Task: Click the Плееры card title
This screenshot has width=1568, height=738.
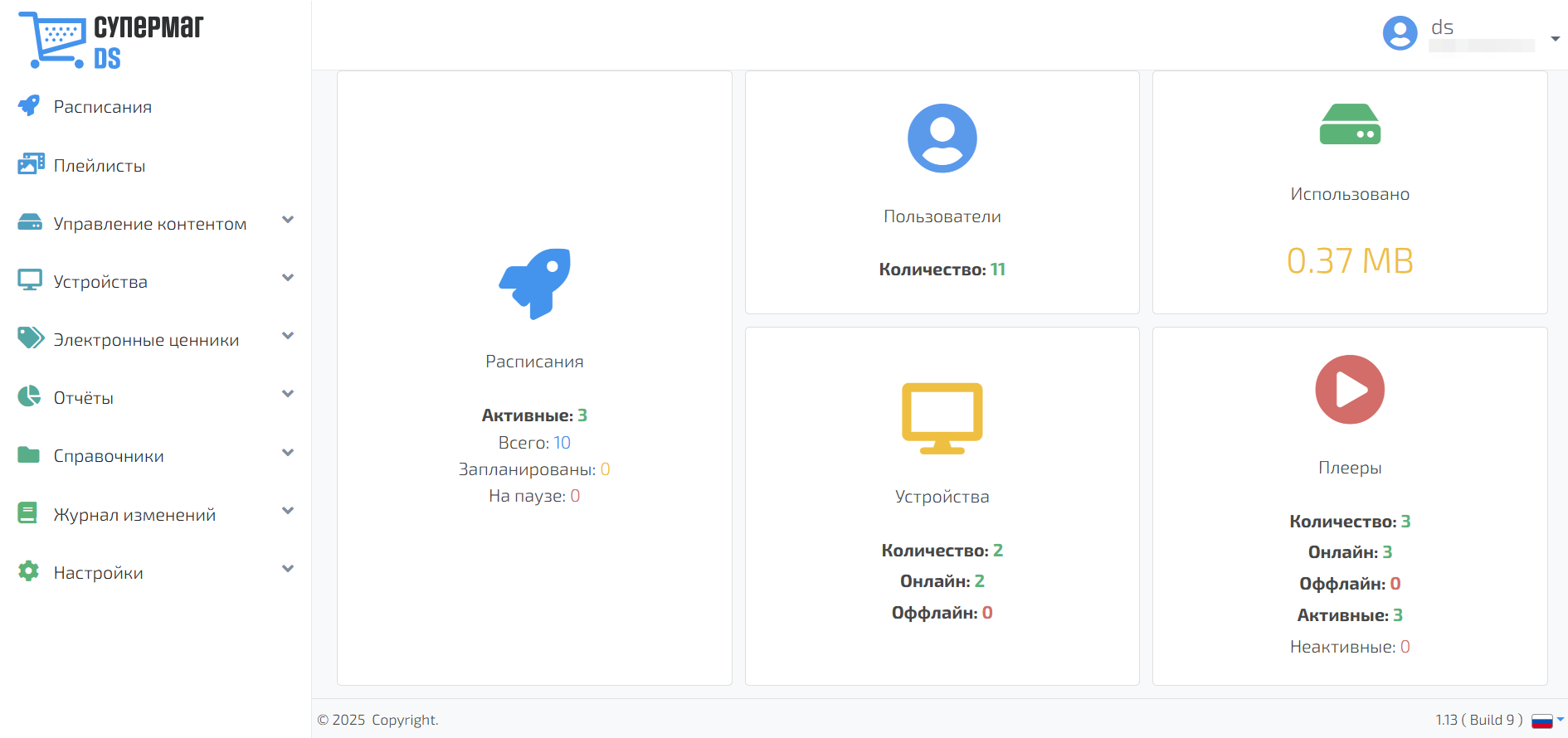Action: pyautogui.click(x=1350, y=468)
